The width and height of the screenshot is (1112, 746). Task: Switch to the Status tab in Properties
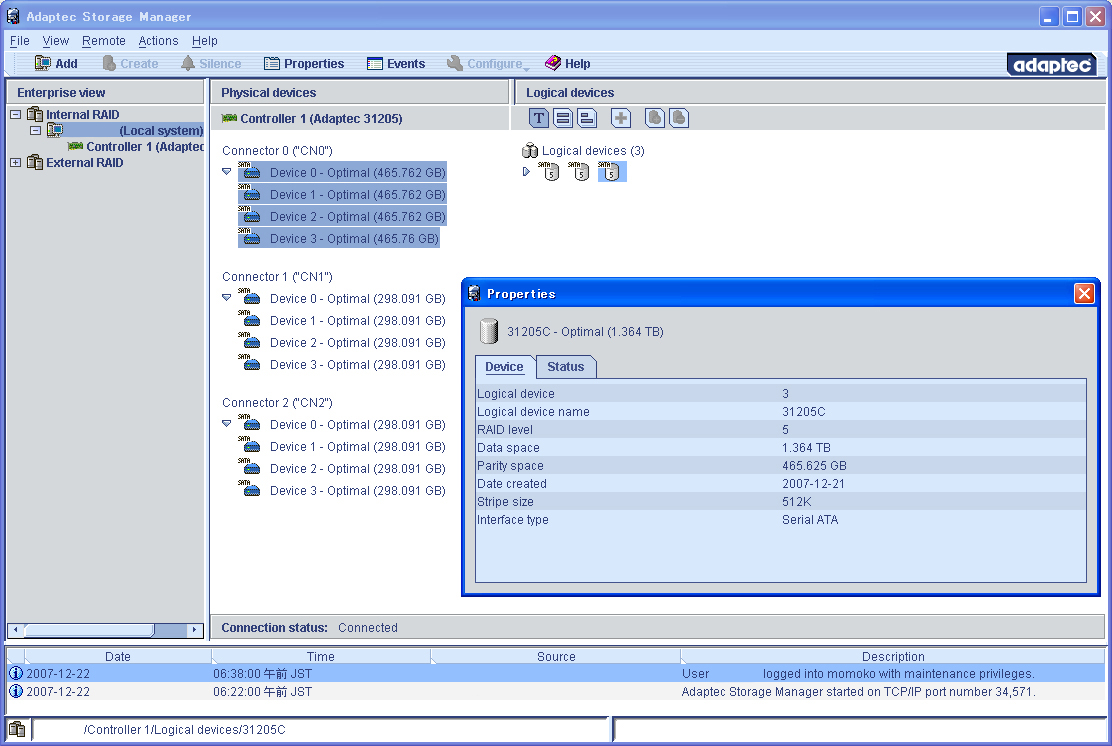(x=565, y=367)
